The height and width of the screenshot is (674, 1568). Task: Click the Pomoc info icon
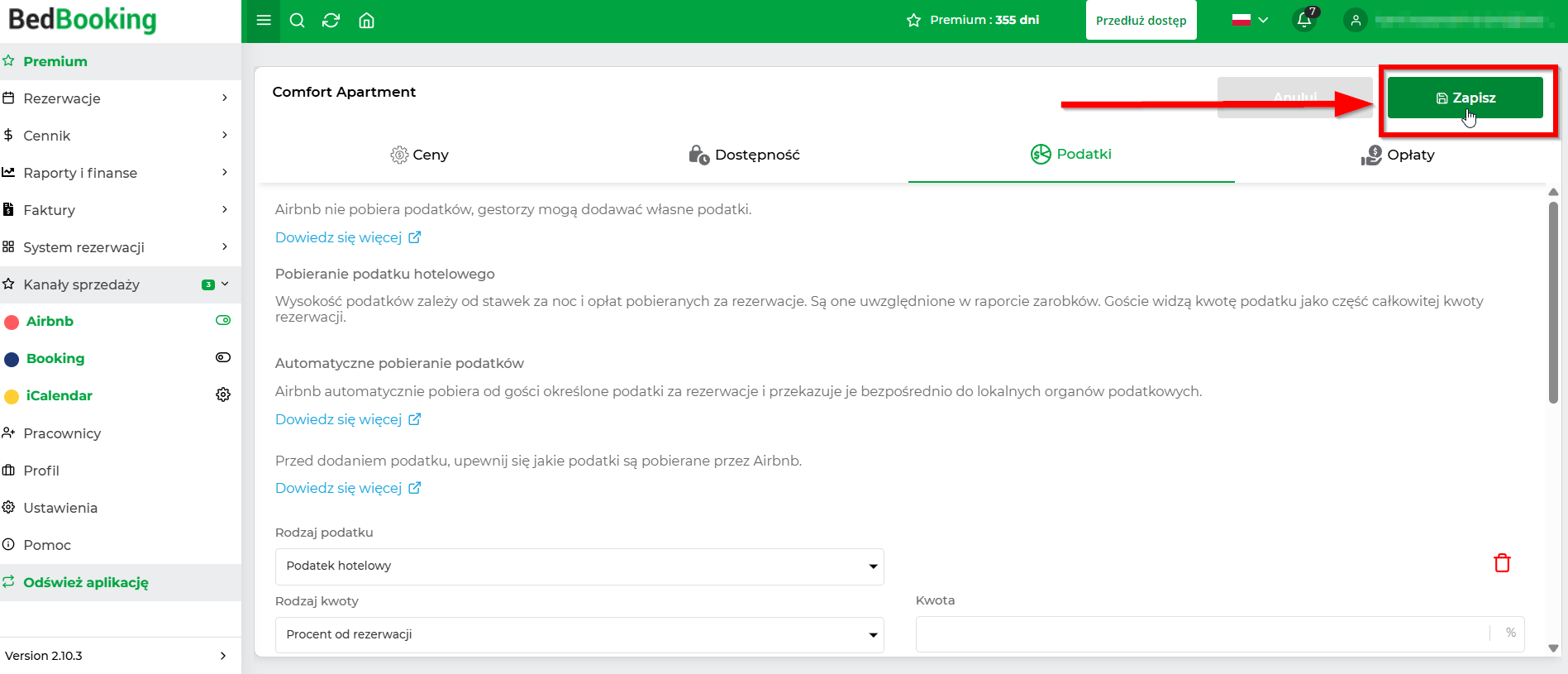pos(8,544)
